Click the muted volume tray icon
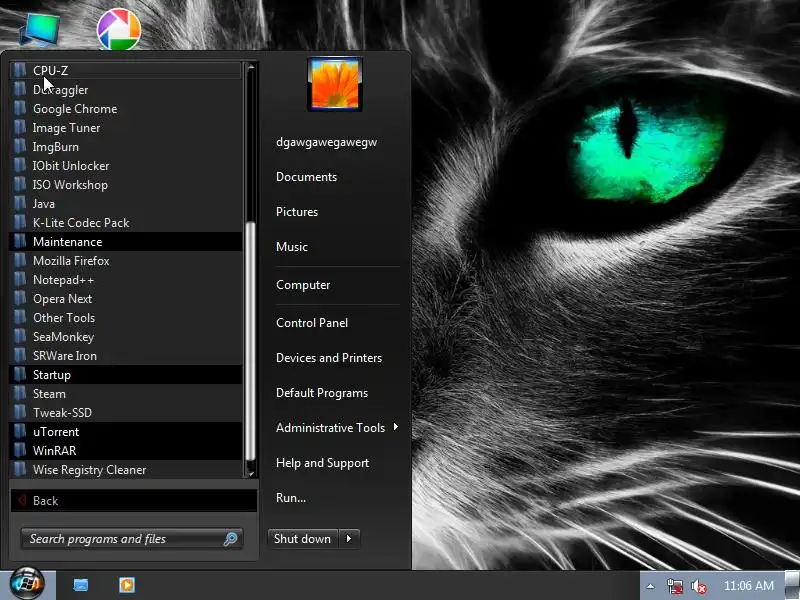Viewport: 800px width, 600px height. 698,586
